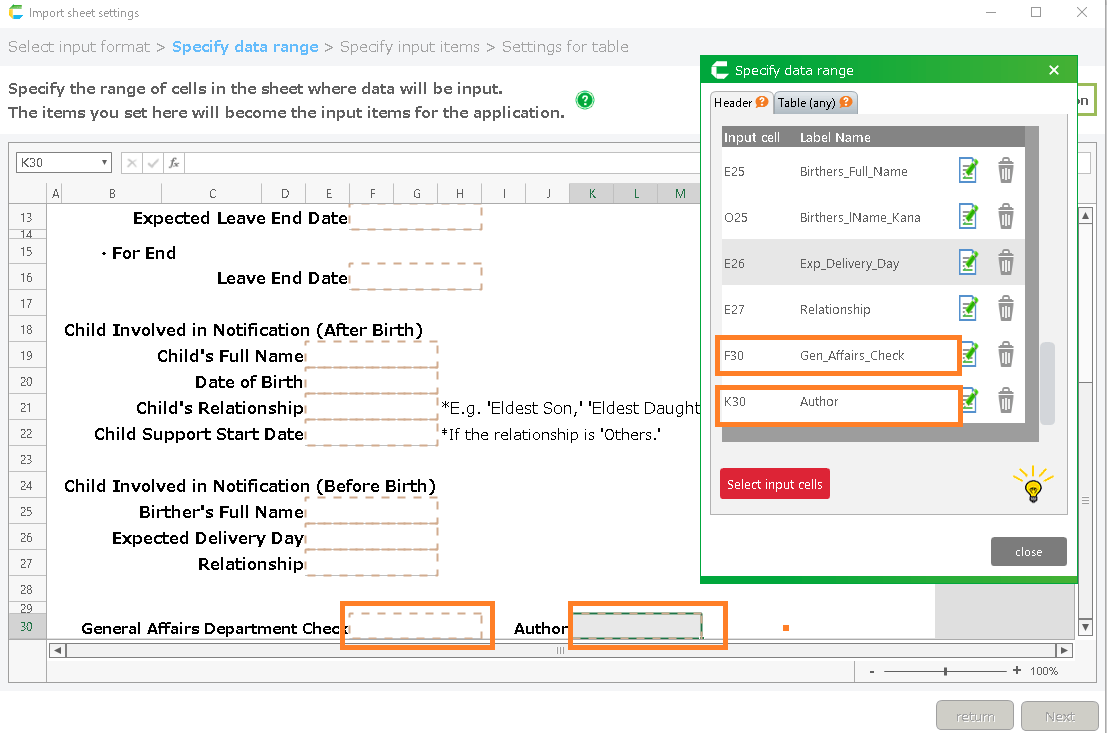The width and height of the screenshot is (1107, 733).
Task: Click edit icon for Birthers_Full_Name row
Action: (967, 171)
